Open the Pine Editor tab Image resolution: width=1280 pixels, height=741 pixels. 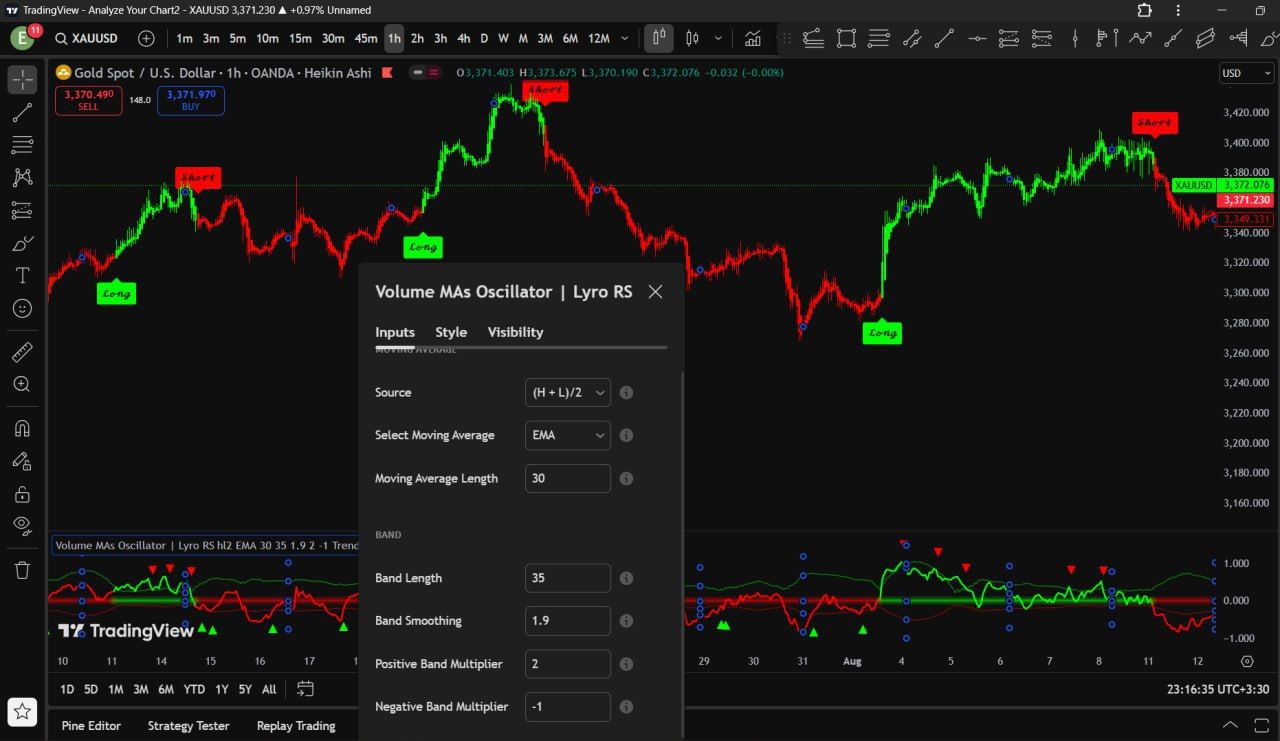point(91,726)
